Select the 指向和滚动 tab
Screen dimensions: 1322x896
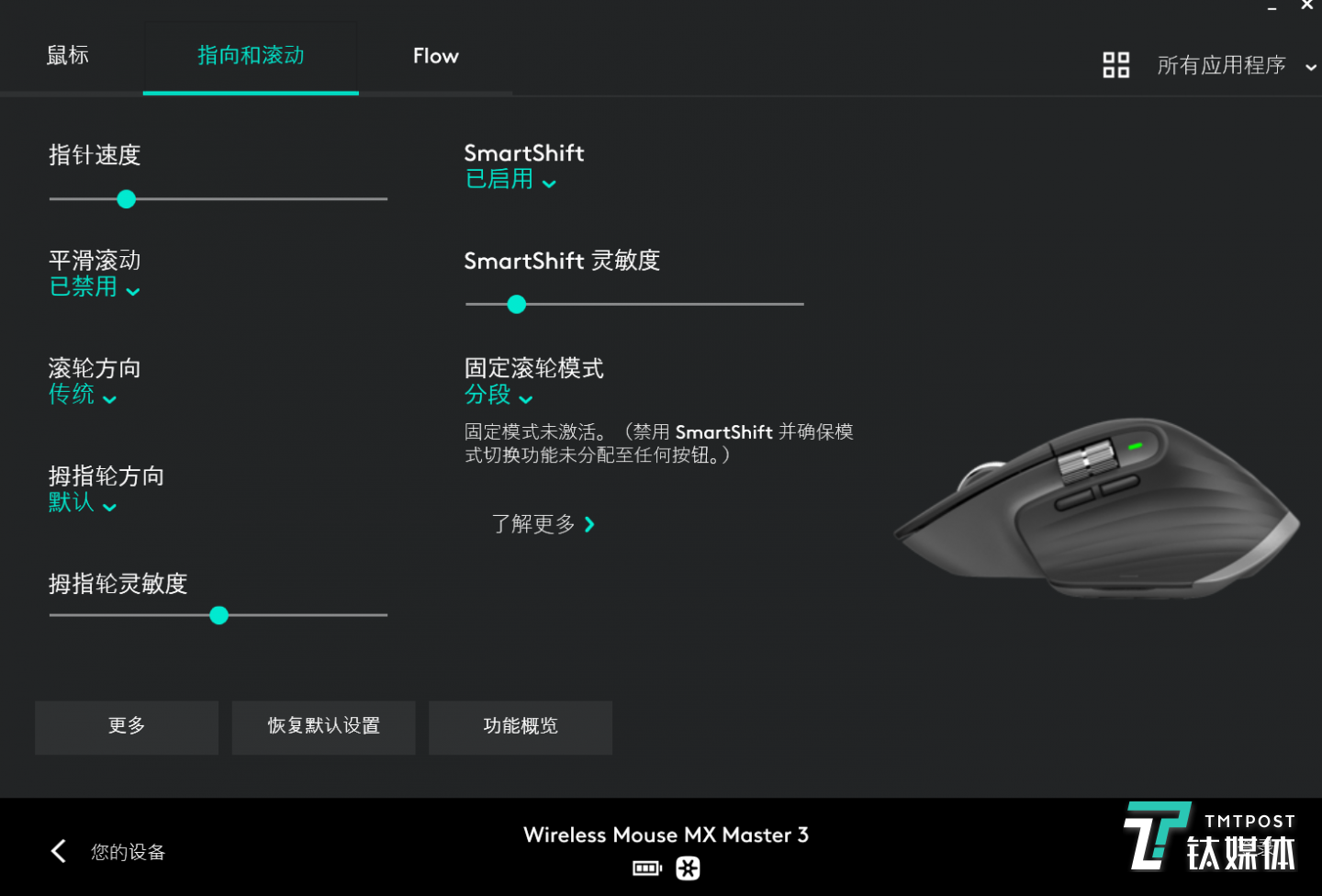[250, 55]
